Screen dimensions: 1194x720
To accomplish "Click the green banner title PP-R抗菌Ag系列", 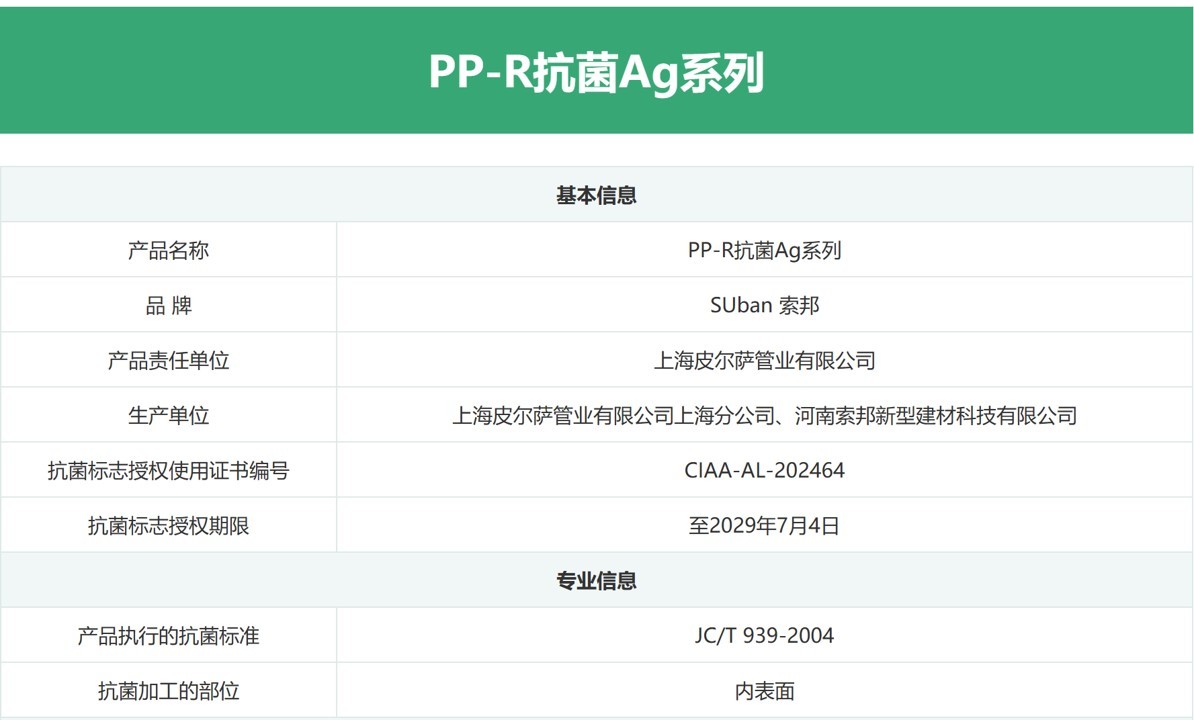I will [596, 73].
